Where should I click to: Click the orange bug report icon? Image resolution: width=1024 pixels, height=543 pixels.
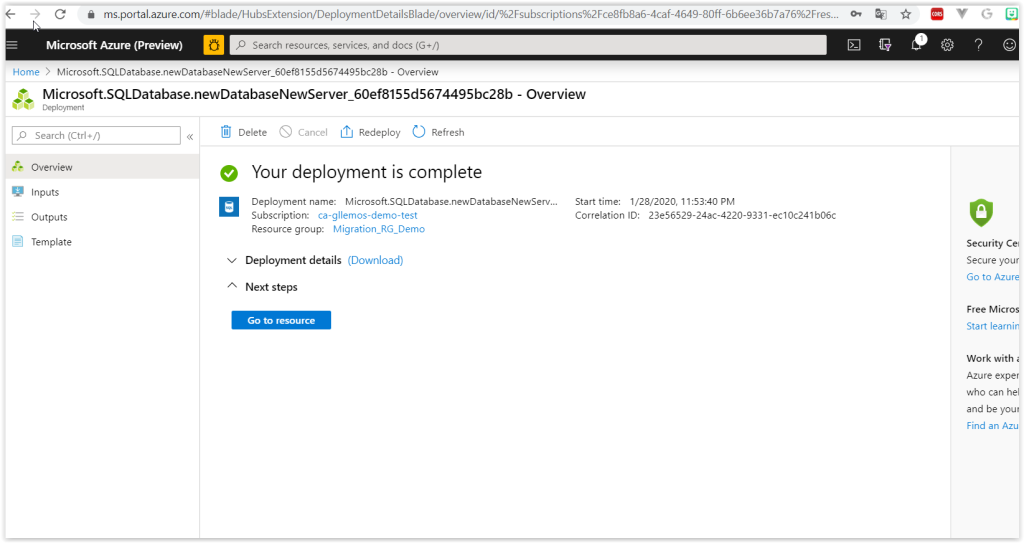point(214,45)
